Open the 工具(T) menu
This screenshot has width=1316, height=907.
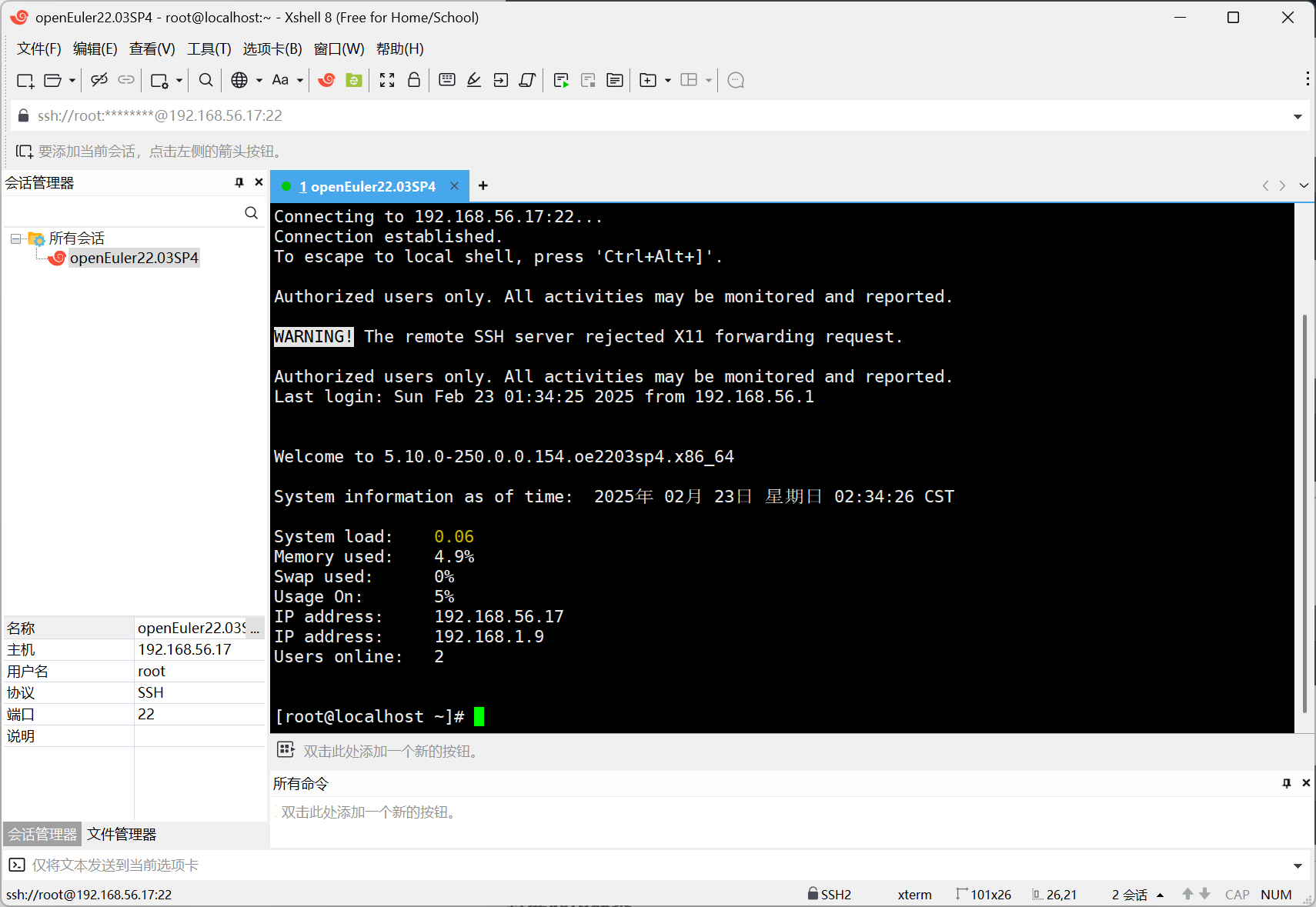pos(209,48)
